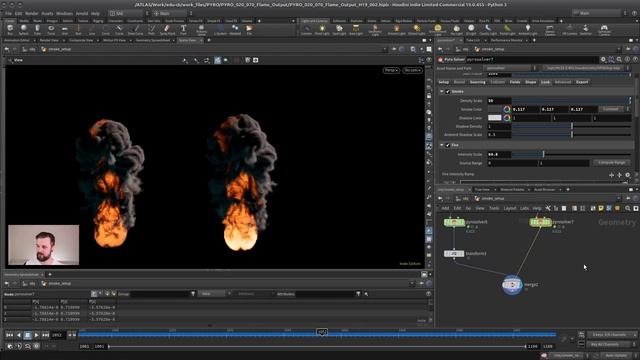Switch to the Fields parameter tab
Screen dimensions: 640x360
(515, 82)
